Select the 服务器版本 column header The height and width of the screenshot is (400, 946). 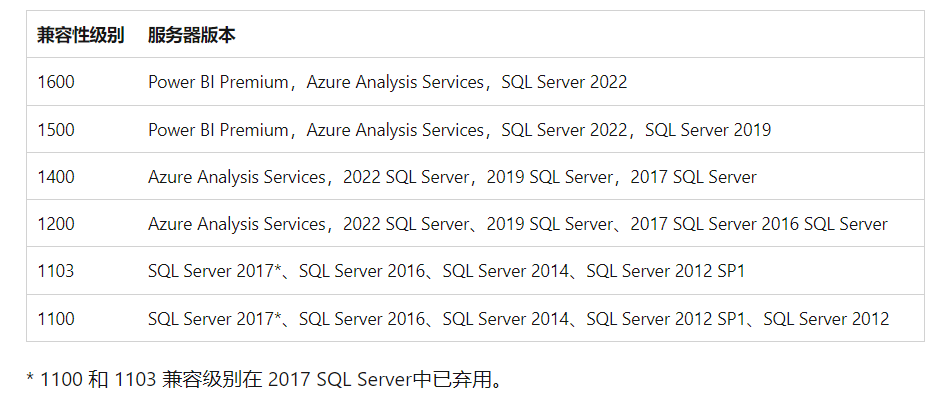[191, 35]
